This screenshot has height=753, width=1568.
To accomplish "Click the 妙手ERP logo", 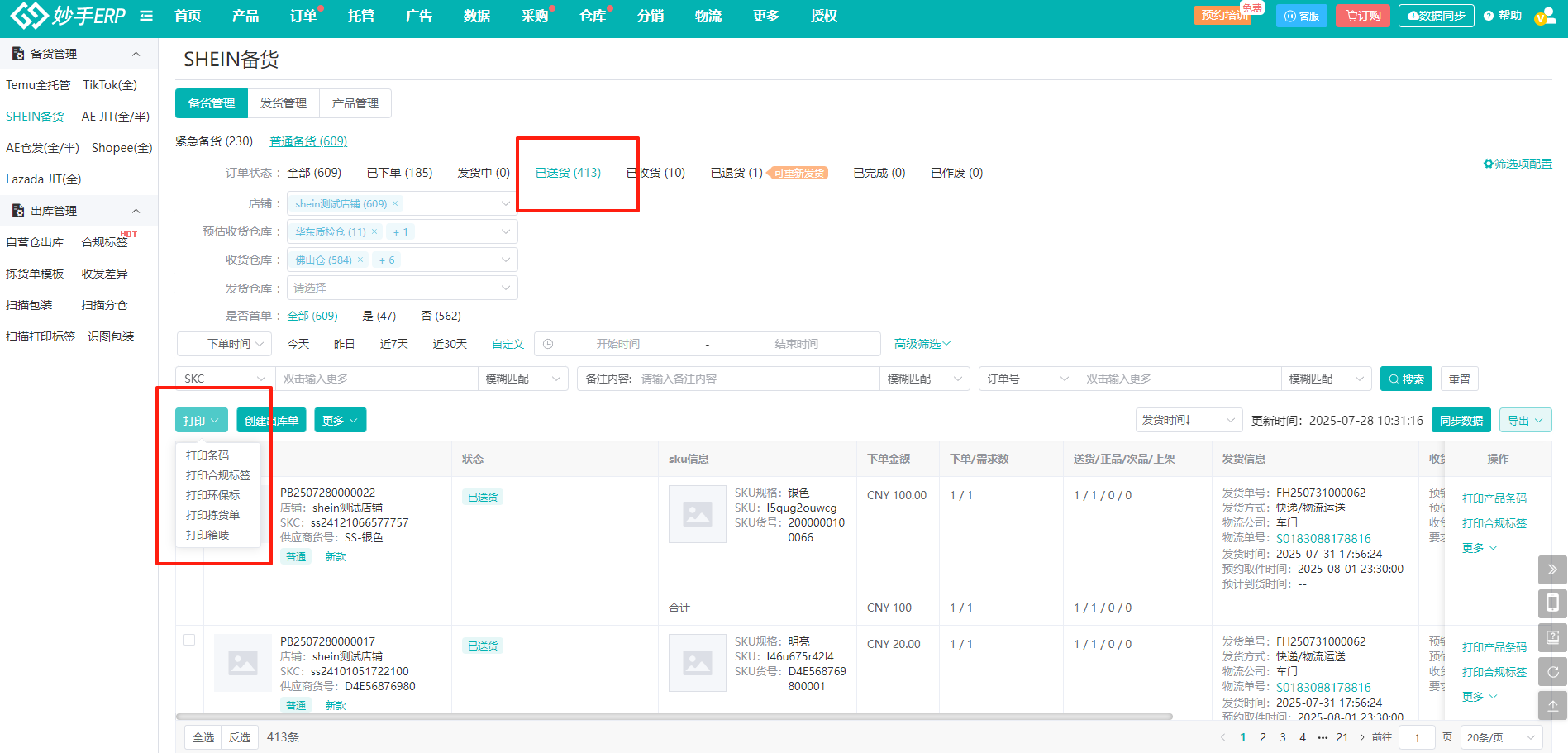I will point(68,15).
